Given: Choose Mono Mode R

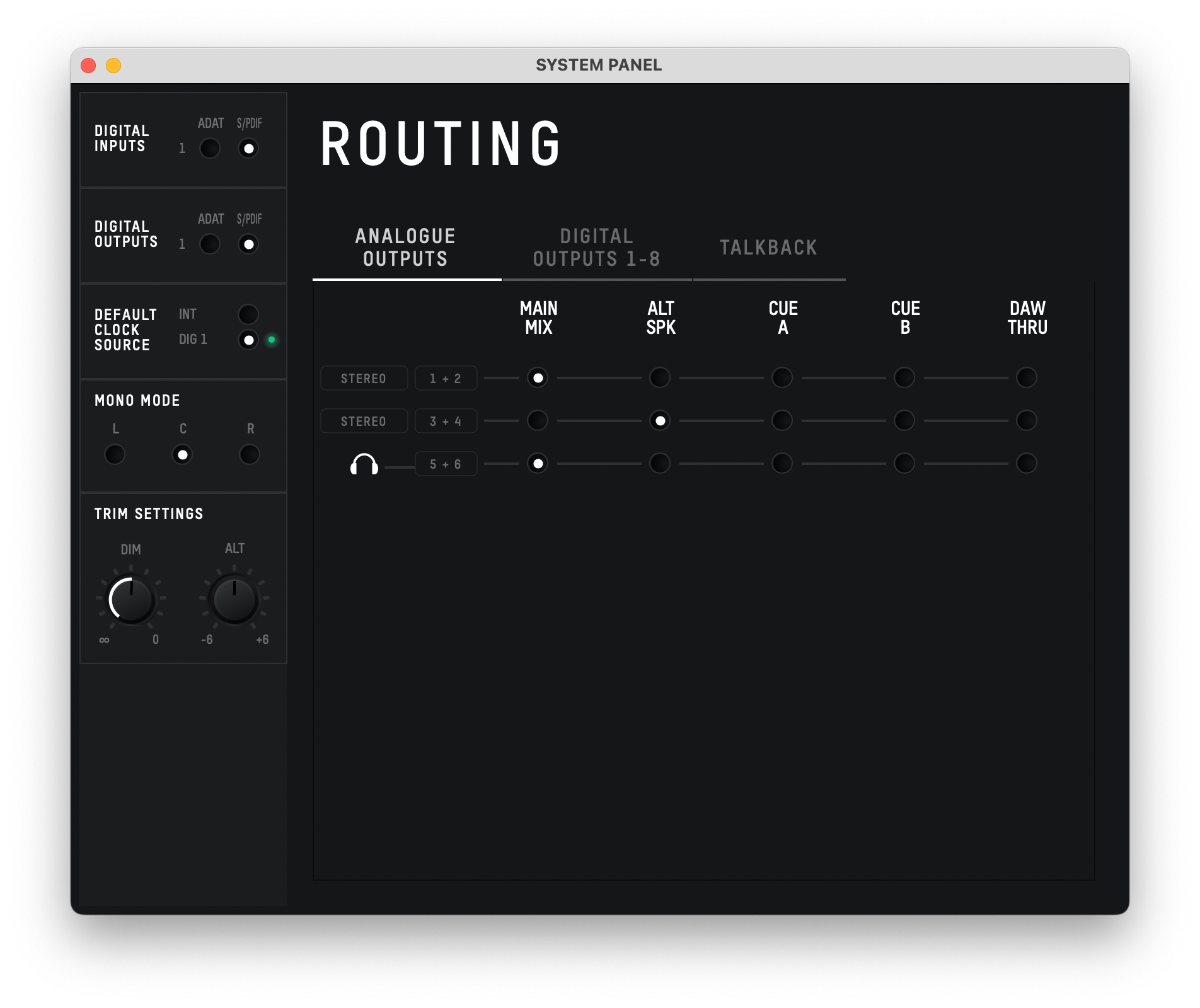Looking at the screenshot, I should point(250,454).
